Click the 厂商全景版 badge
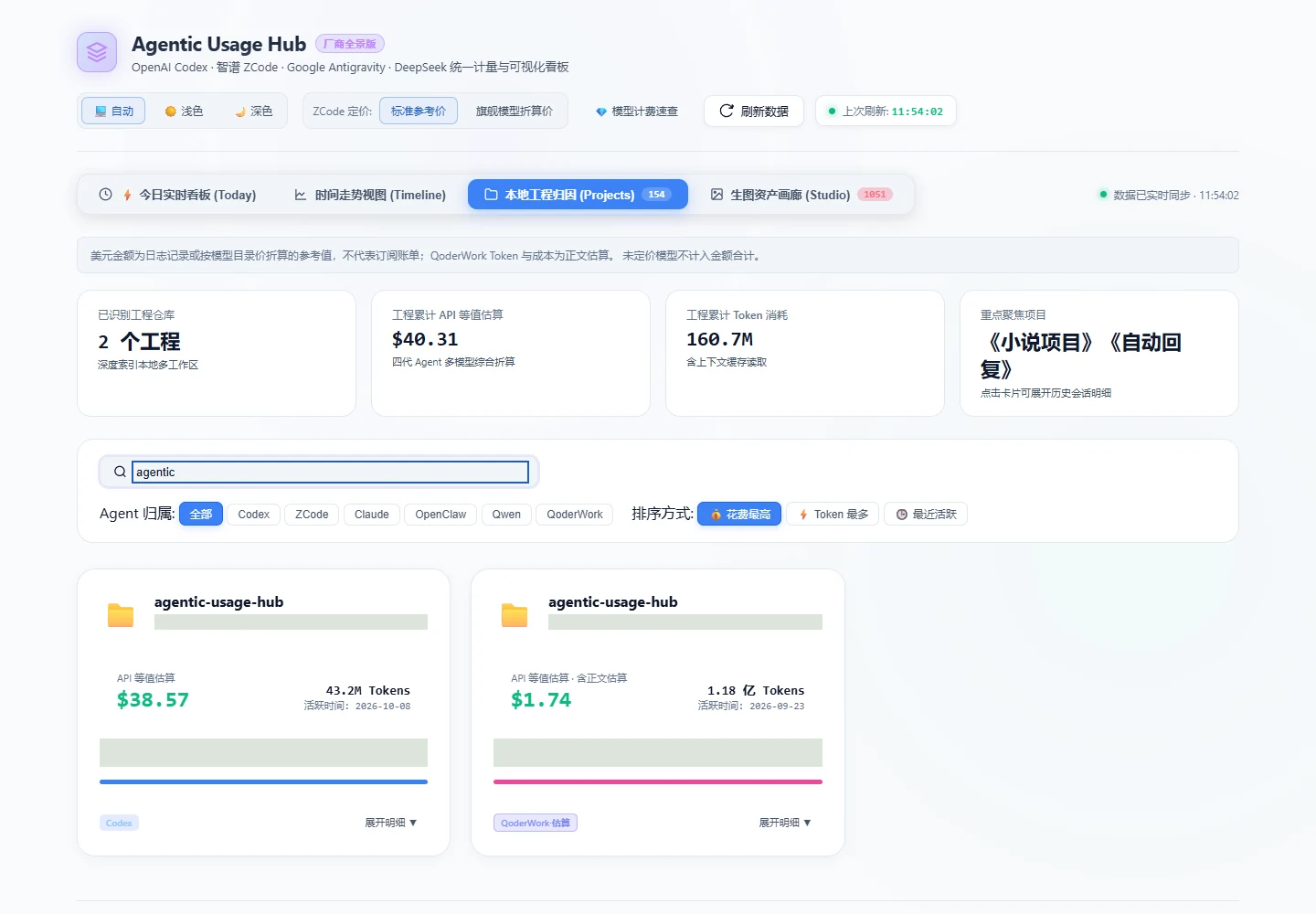The image size is (1316, 914). tap(350, 44)
